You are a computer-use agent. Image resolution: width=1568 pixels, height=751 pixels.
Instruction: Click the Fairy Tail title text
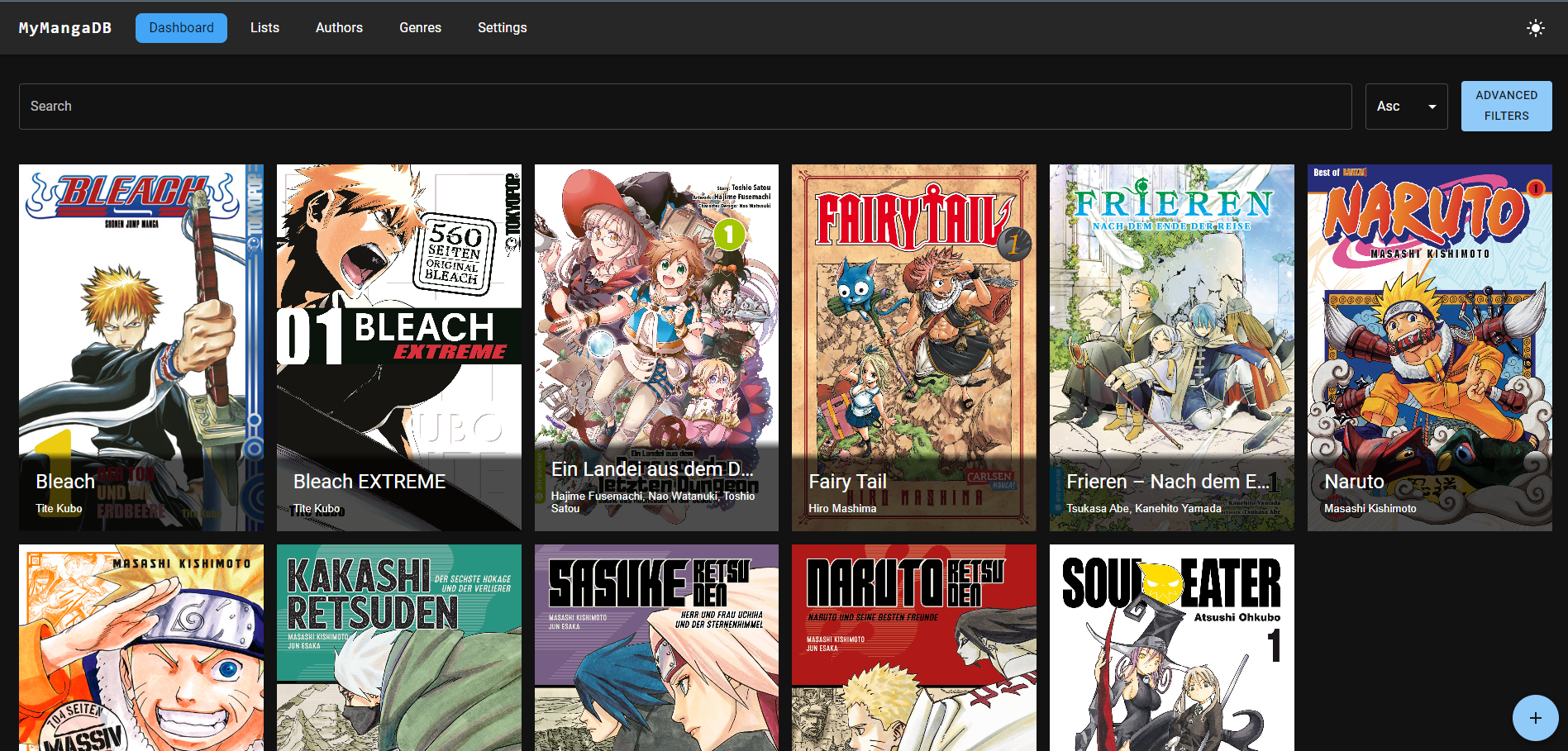point(847,482)
